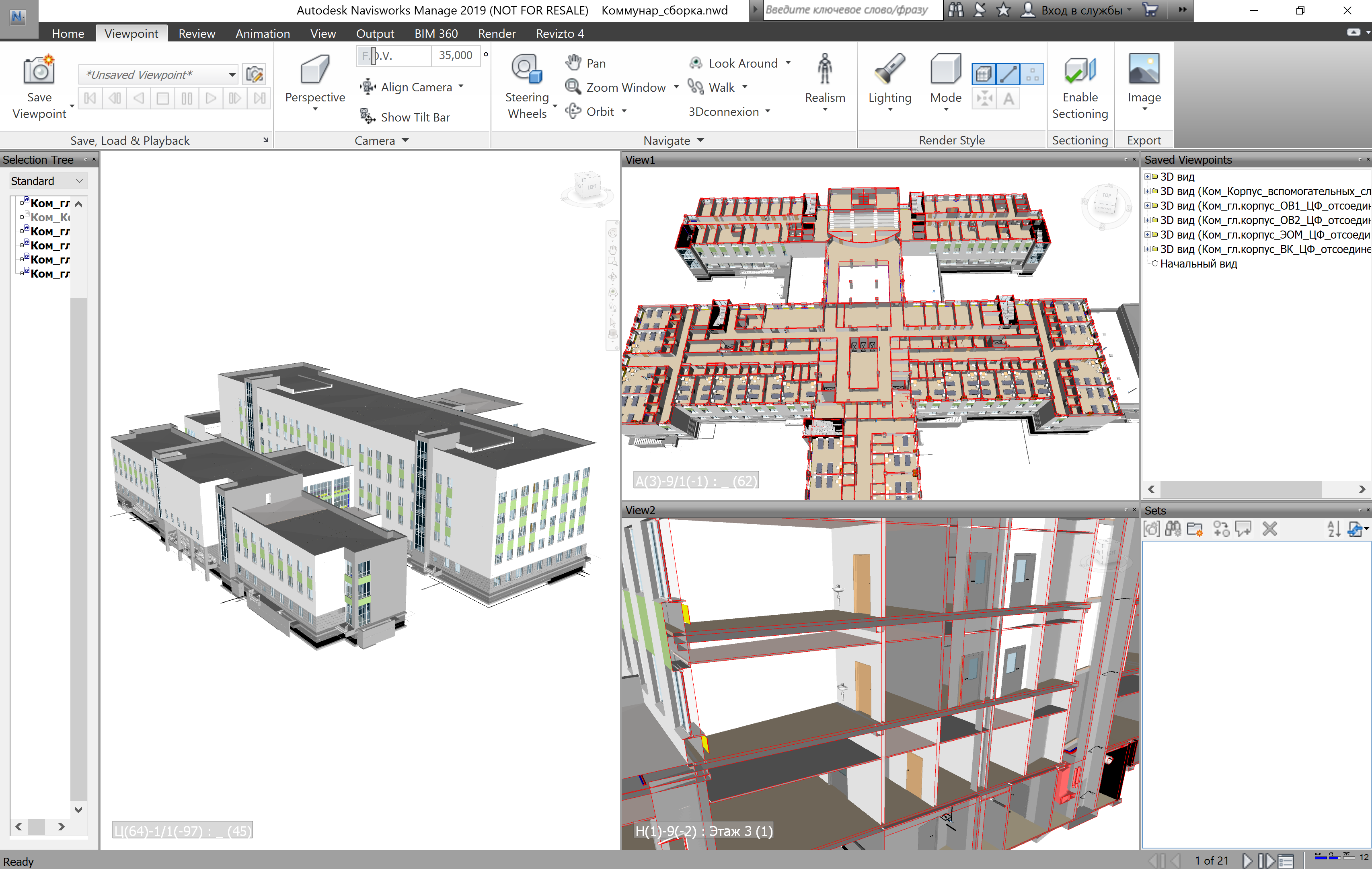Switch to the Review ribbon tab

[197, 34]
